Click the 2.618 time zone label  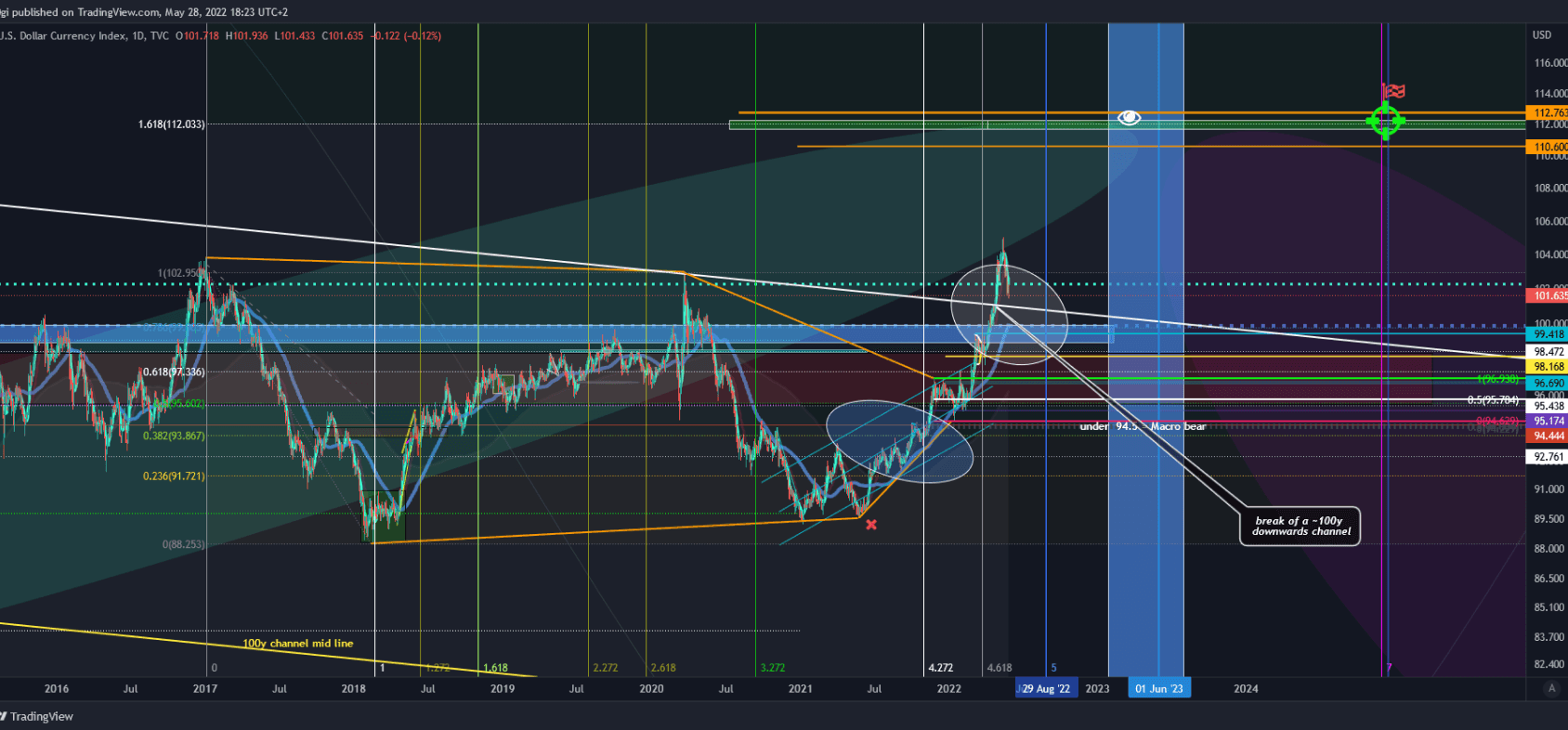point(663,668)
